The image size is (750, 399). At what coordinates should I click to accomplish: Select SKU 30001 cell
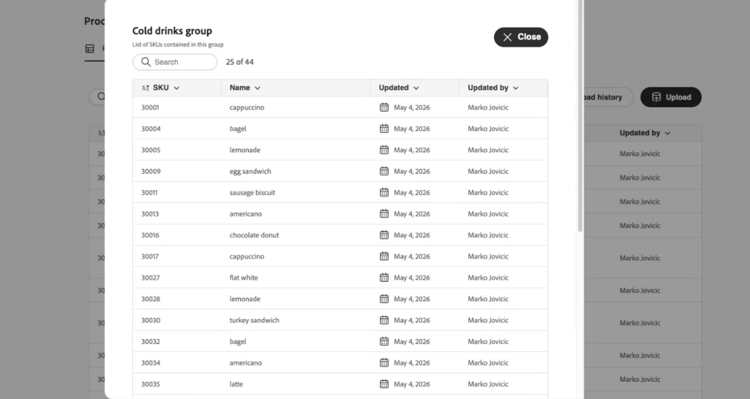[150, 108]
